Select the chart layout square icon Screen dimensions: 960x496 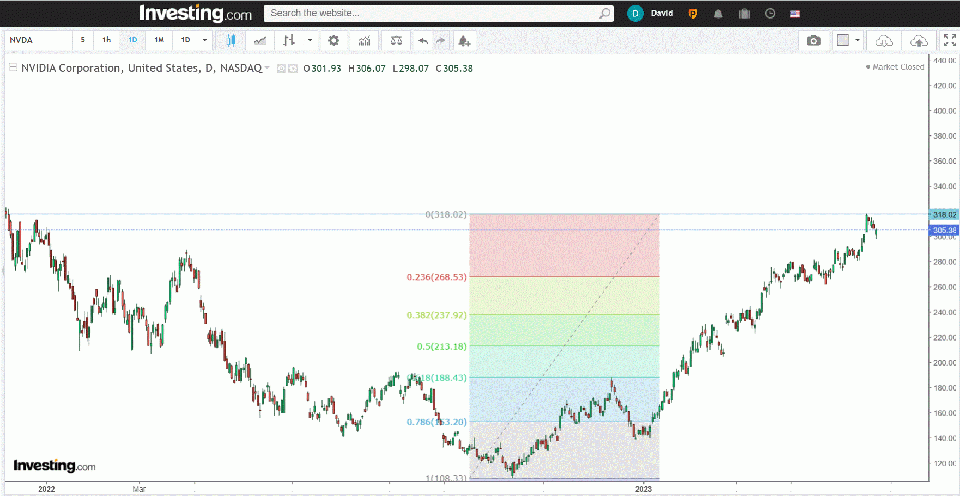[x=843, y=40]
